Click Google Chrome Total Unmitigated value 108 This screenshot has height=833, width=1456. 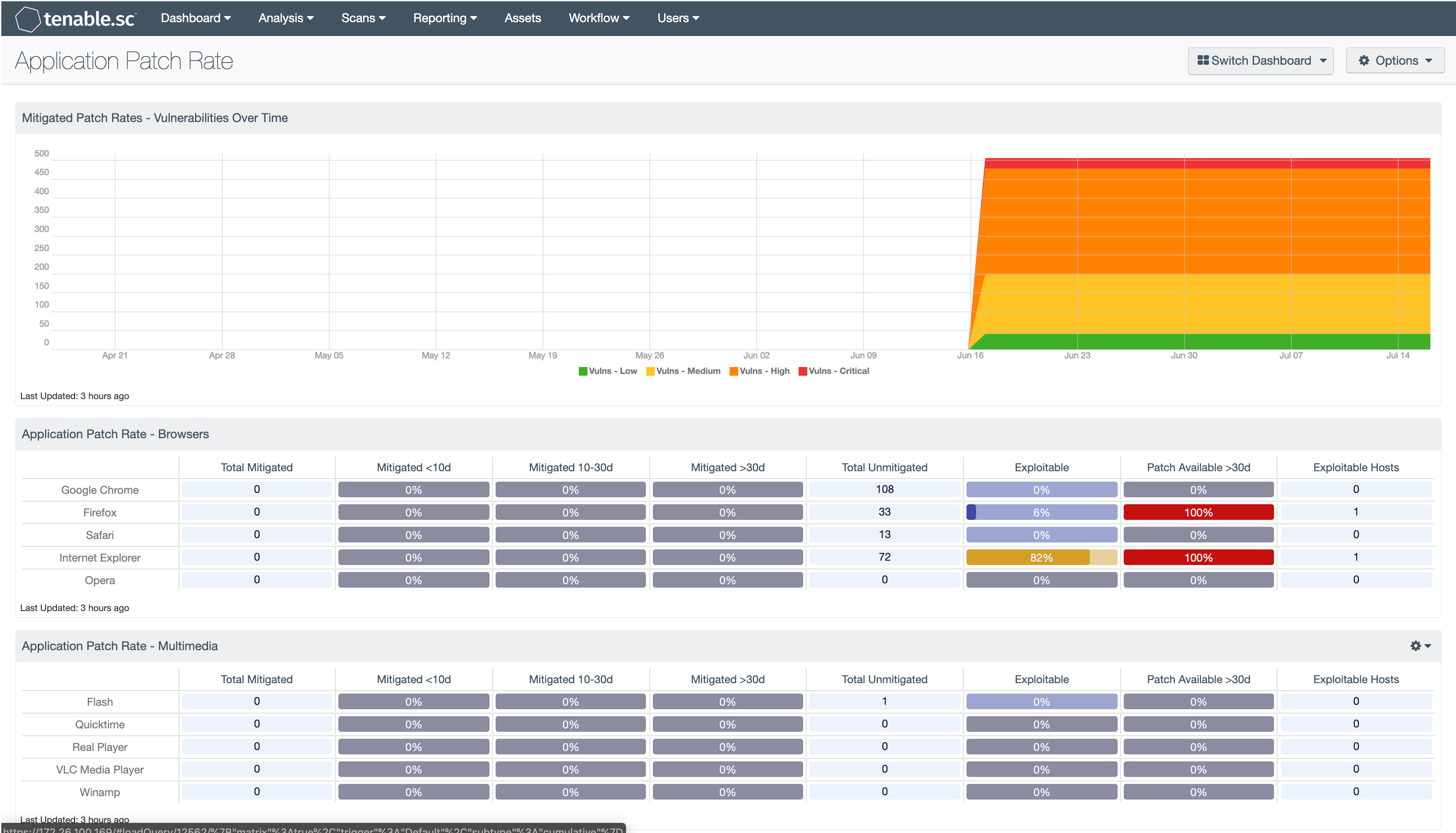[883, 489]
